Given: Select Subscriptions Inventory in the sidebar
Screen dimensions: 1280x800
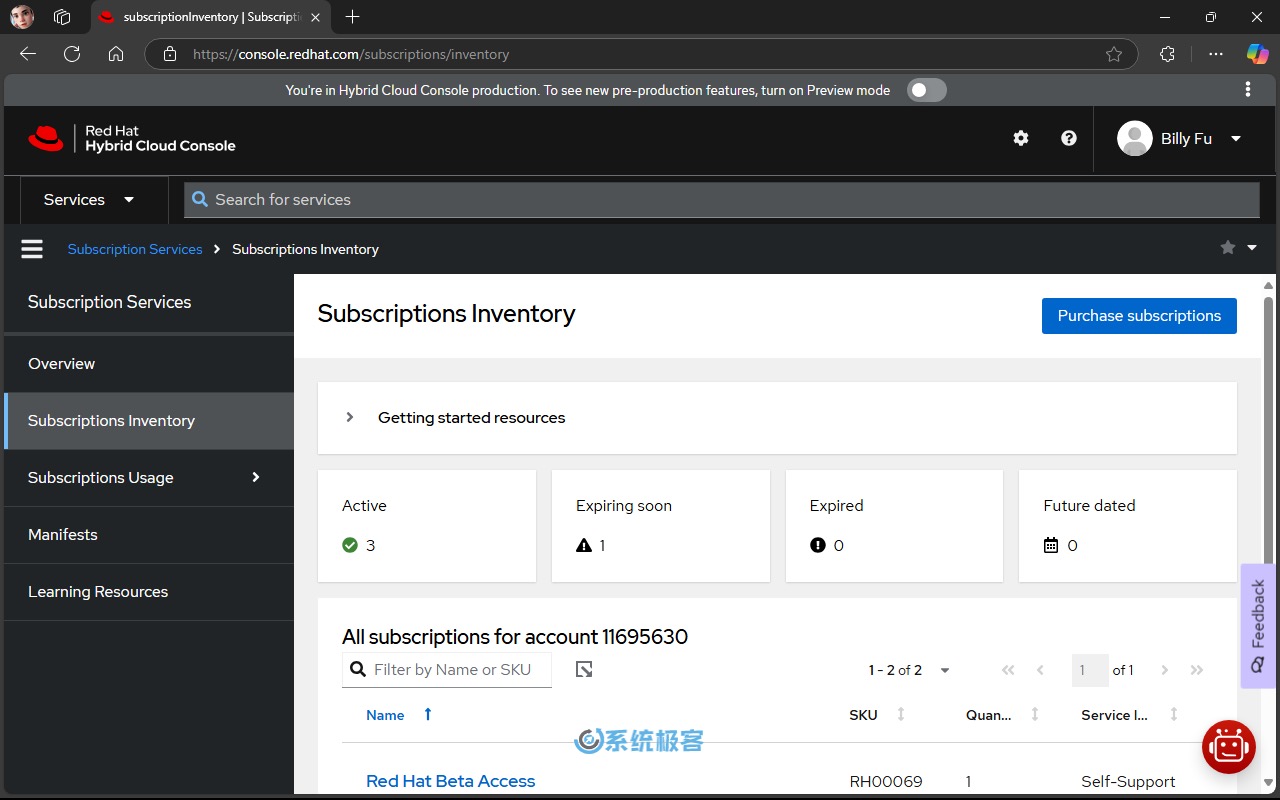Looking at the screenshot, I should [x=149, y=421].
